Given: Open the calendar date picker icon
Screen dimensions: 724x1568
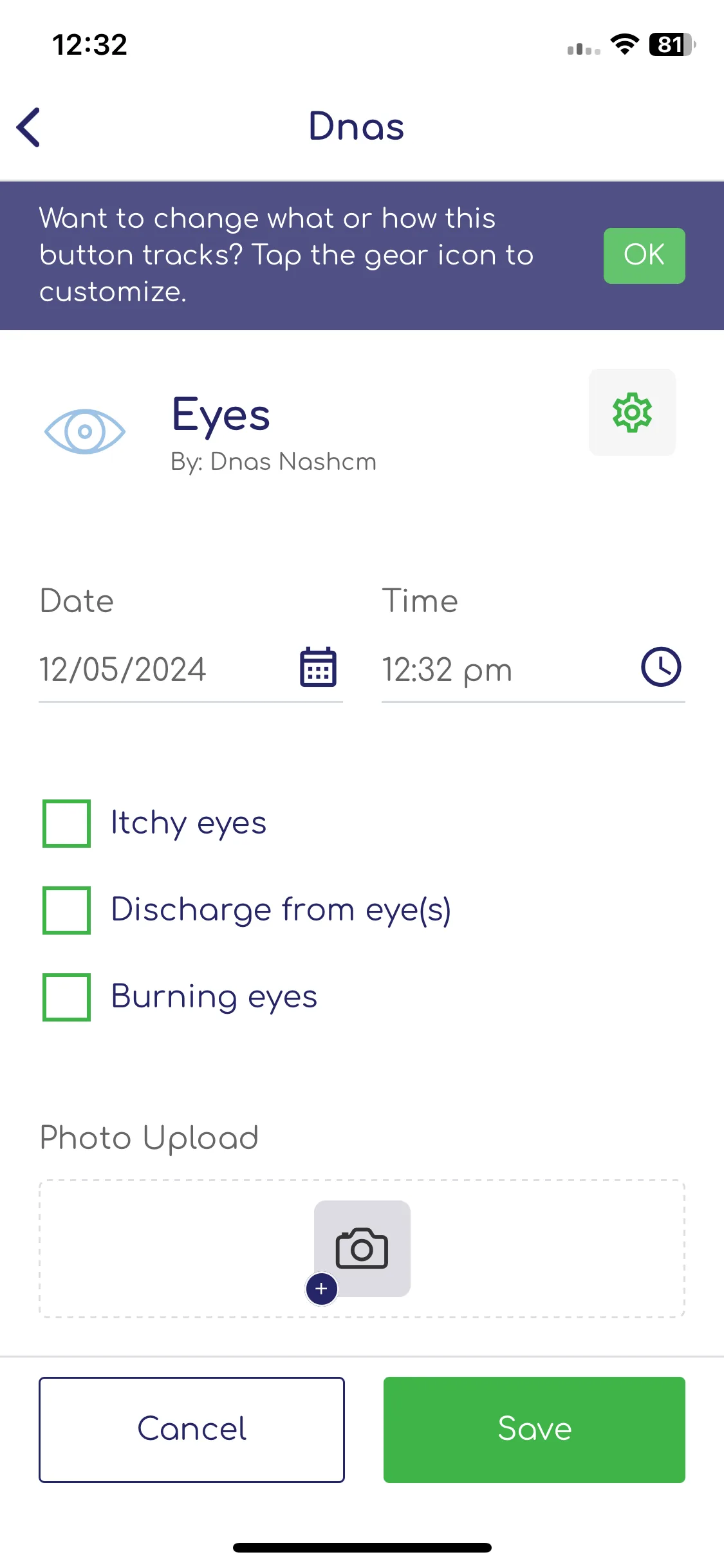Looking at the screenshot, I should point(318,667).
